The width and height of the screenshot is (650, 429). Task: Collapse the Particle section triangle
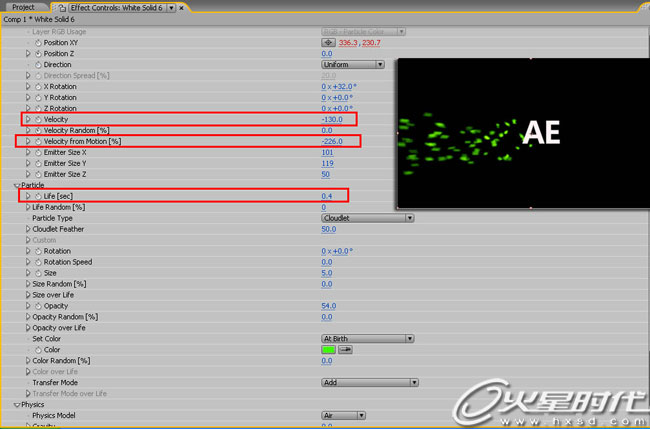coord(17,186)
